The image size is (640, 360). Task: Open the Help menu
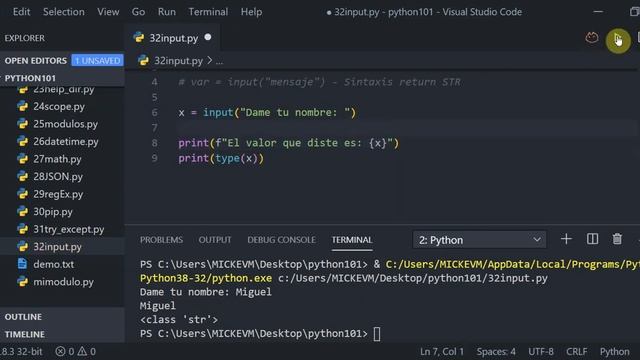(251, 12)
